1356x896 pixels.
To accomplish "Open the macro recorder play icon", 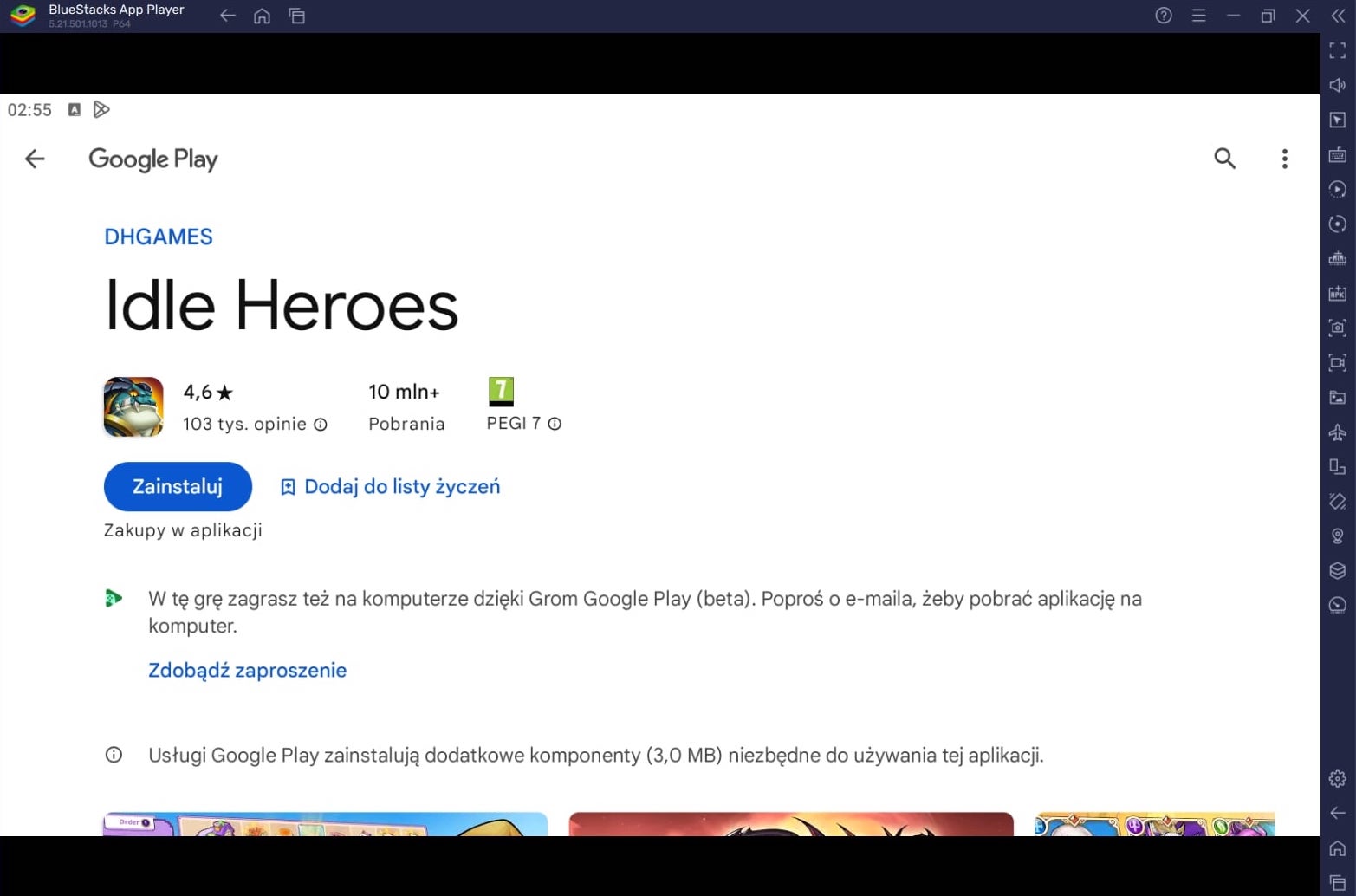I will coord(1338,189).
